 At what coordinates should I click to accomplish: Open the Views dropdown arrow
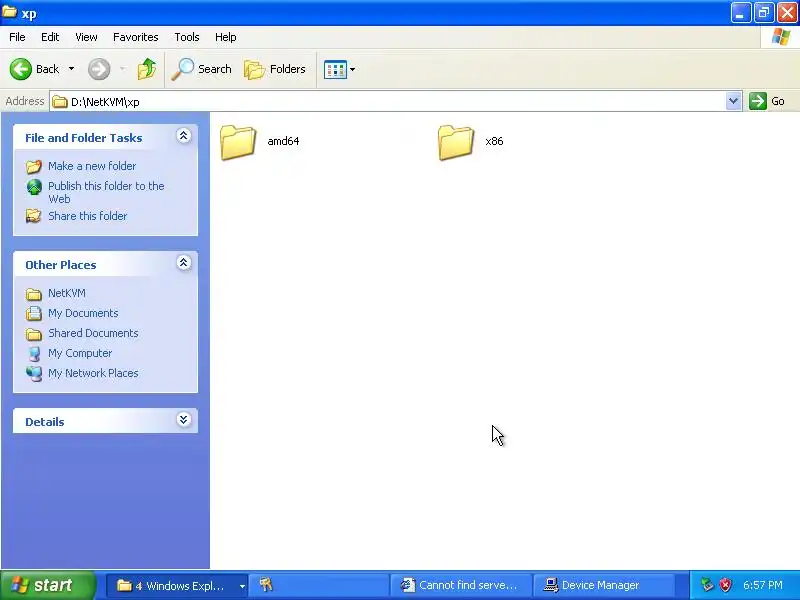[353, 69]
